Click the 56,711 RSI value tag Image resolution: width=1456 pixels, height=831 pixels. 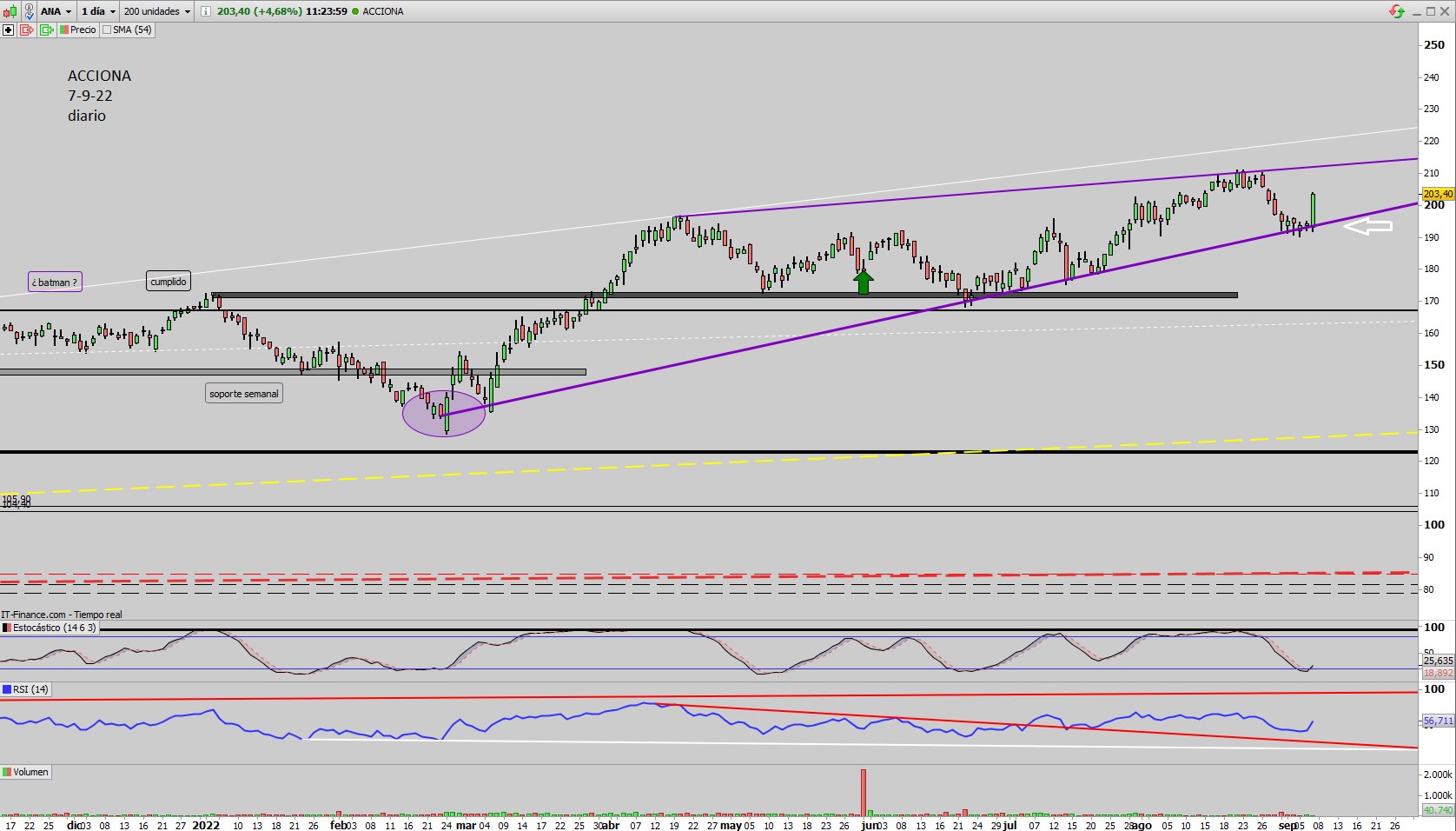coord(1439,721)
